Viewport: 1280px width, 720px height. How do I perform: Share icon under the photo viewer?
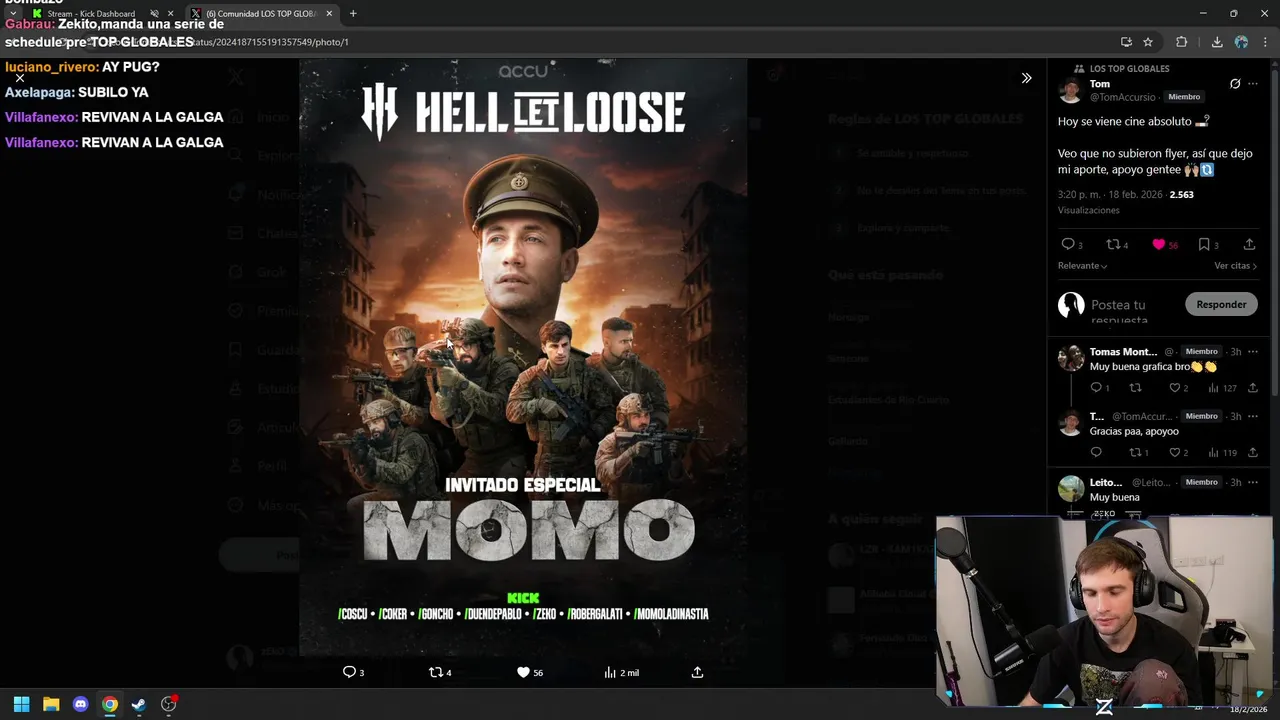(x=697, y=672)
